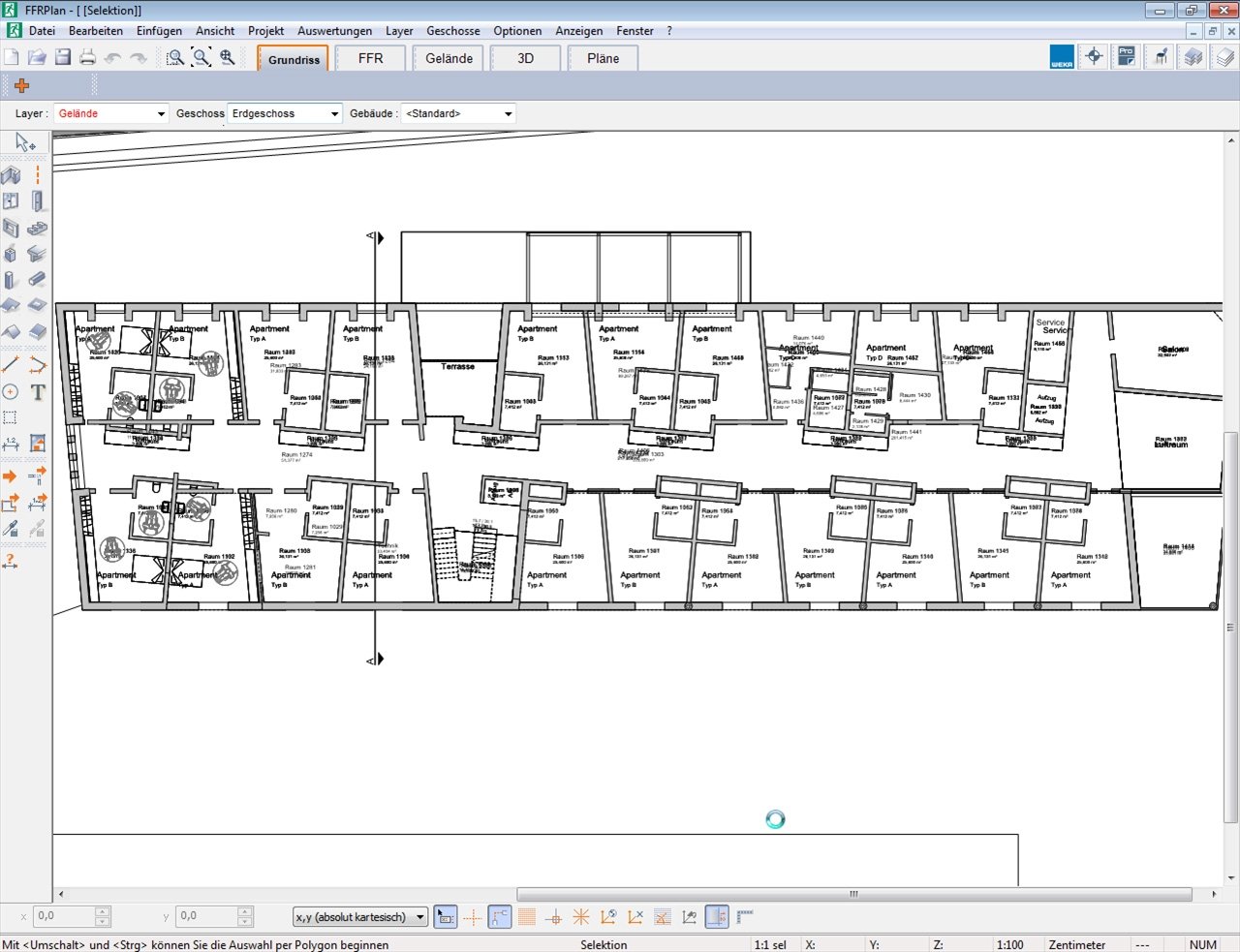Open the Layer dropdown showing Gelände
Screen dimensions: 1240x952
[x=111, y=113]
